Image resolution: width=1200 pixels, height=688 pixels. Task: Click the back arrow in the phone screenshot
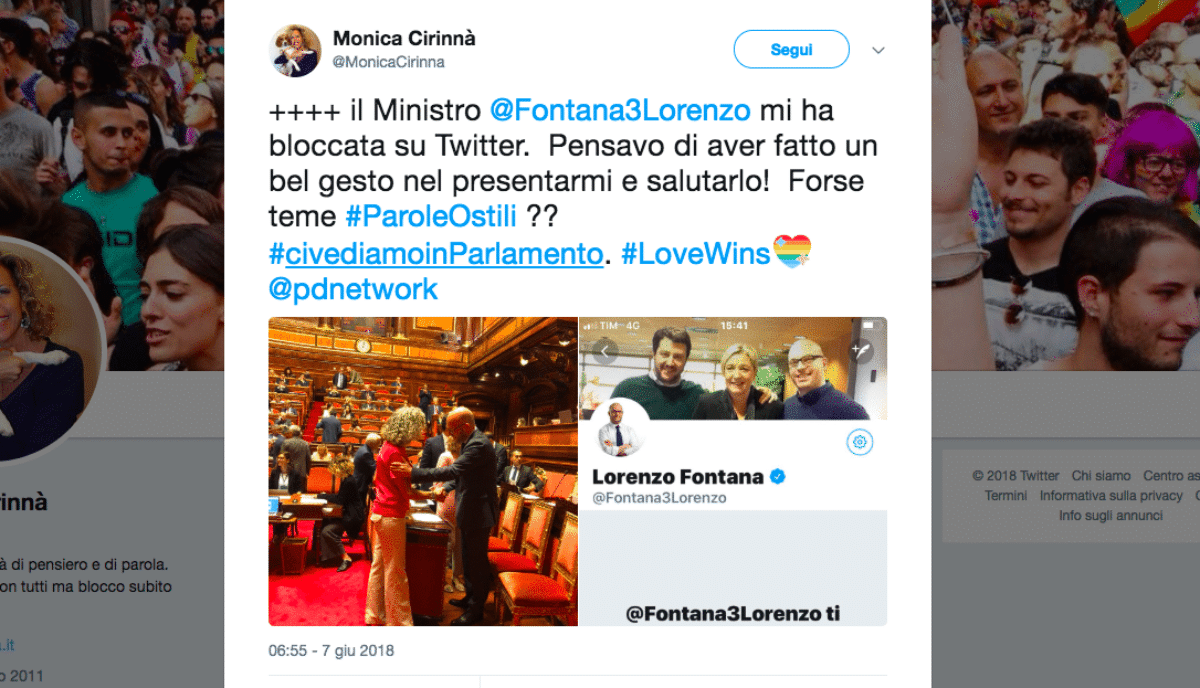[603, 351]
